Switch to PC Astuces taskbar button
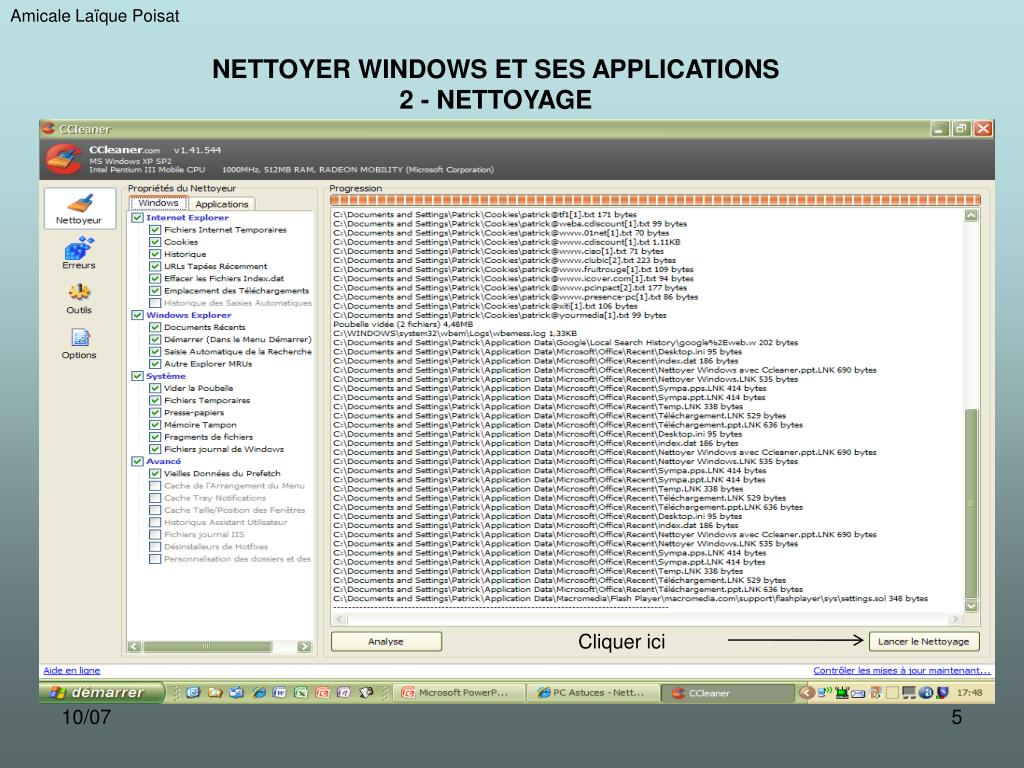The image size is (1024, 768). click(594, 693)
